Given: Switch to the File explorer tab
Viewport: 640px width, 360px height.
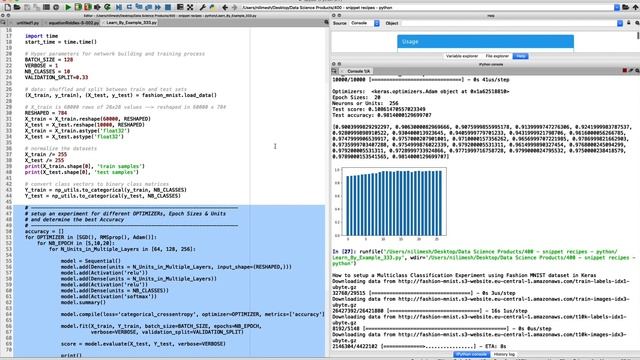Looking at the screenshot, I should coord(497,56).
